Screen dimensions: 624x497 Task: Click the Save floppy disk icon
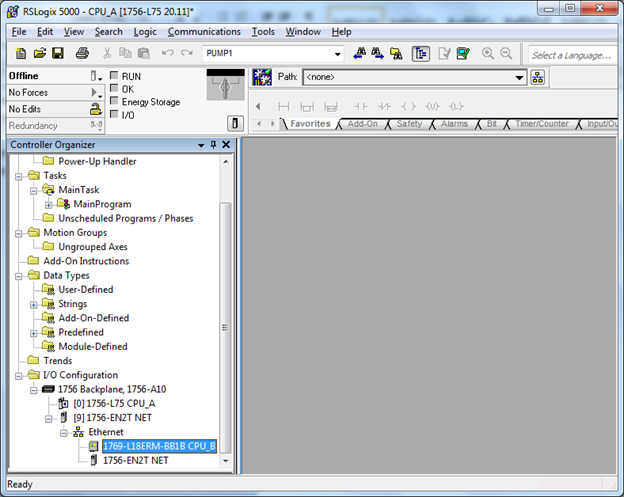point(58,53)
